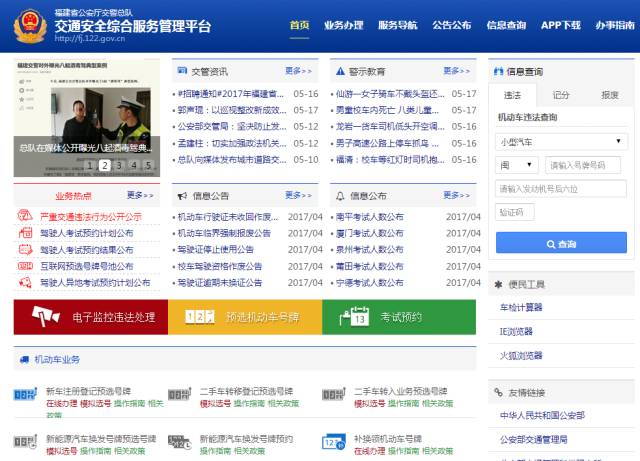Click the camera icon on 电子监控违法处理 banner
This screenshot has width=640, height=461.
pyautogui.click(x=46, y=316)
